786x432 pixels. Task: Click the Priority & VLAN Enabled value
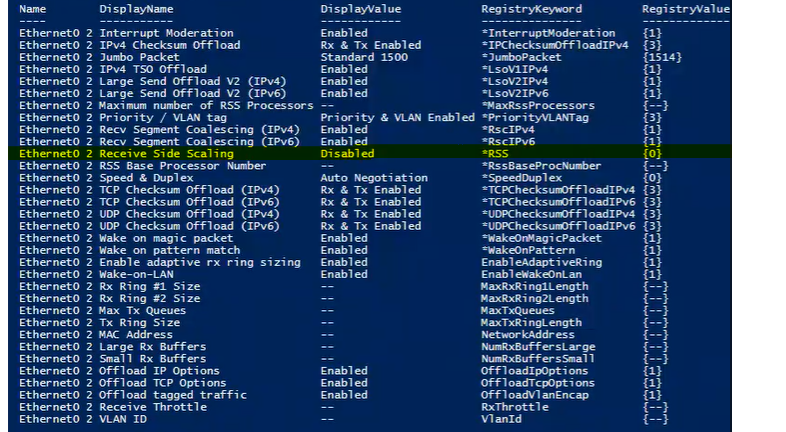coord(397,117)
